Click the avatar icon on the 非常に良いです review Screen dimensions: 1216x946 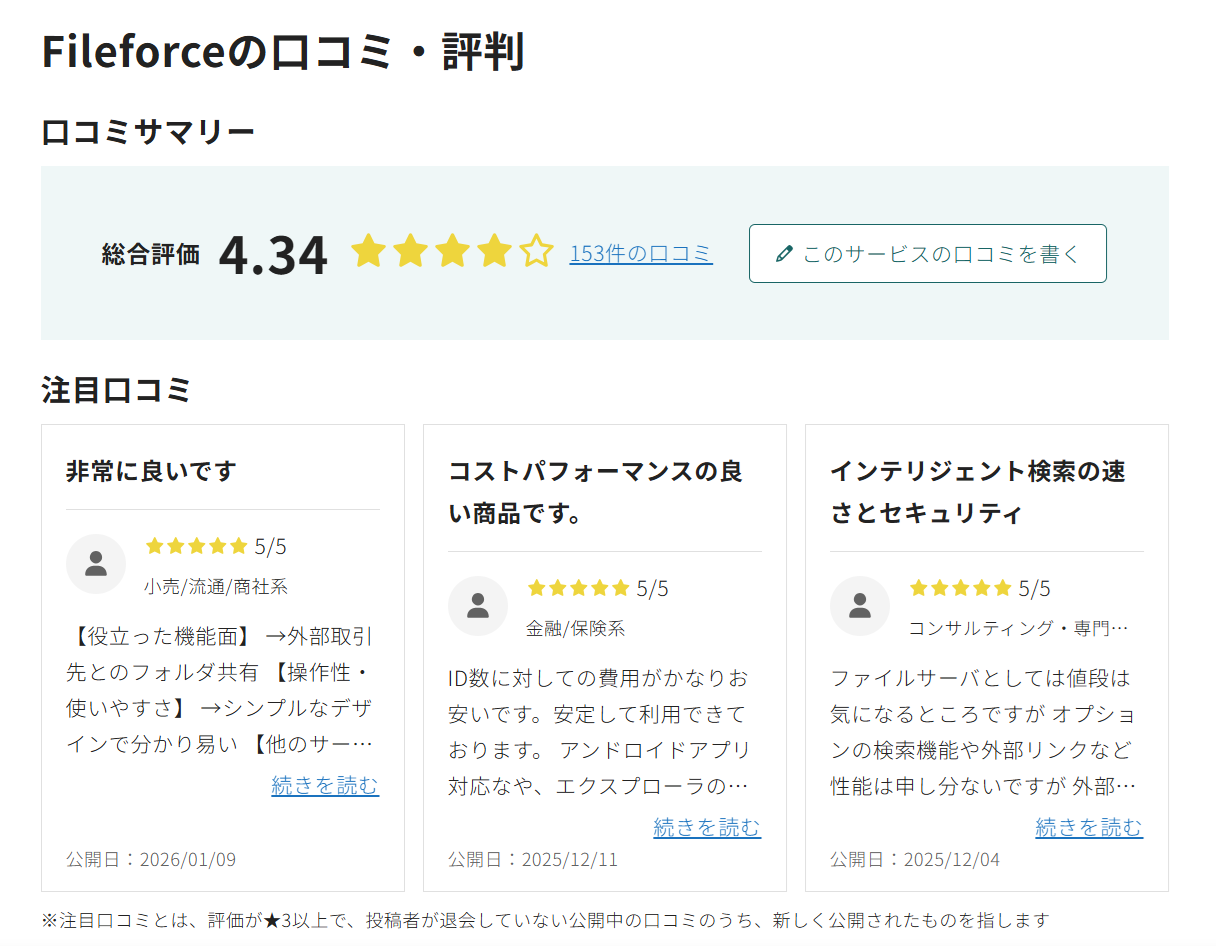click(96, 564)
